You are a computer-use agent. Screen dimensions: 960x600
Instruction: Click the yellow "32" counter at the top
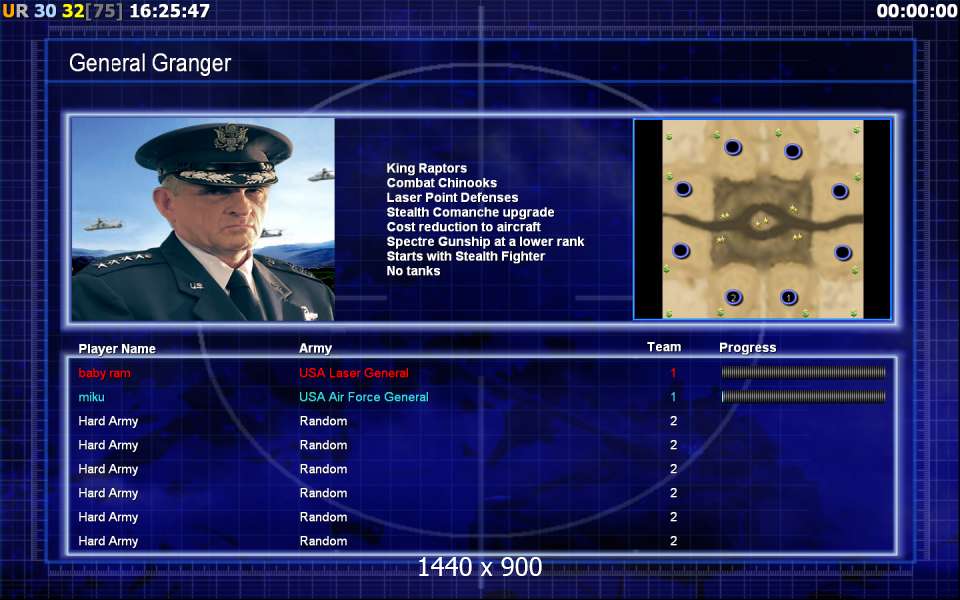[x=73, y=11]
